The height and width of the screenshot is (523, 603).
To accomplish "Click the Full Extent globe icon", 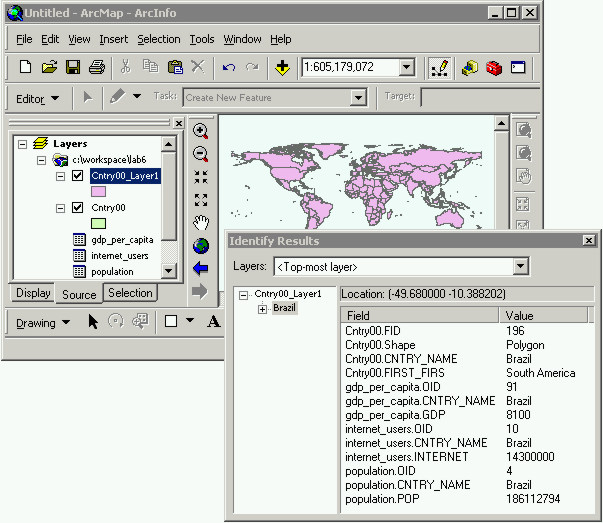I will coord(201,245).
